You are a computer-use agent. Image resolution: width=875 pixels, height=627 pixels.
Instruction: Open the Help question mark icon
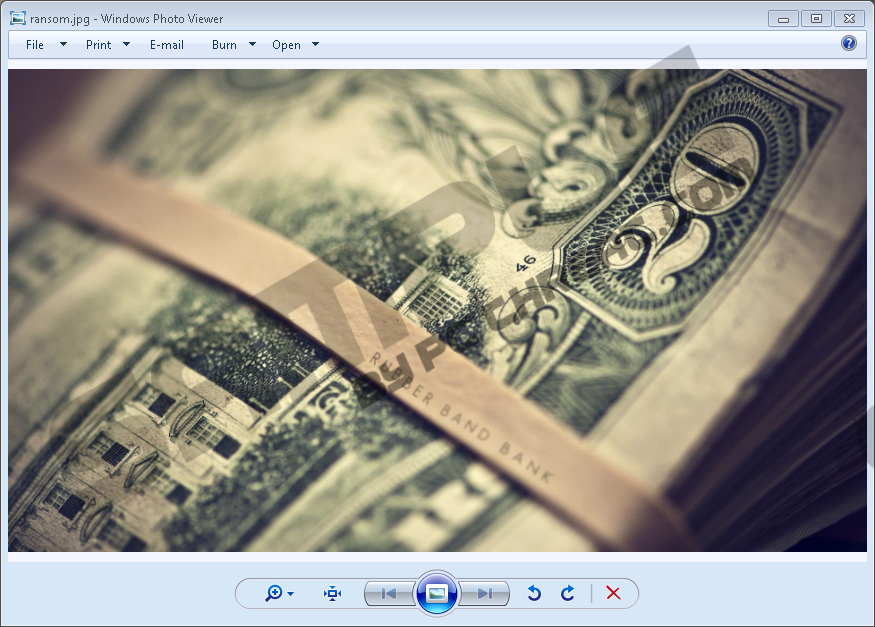click(849, 43)
